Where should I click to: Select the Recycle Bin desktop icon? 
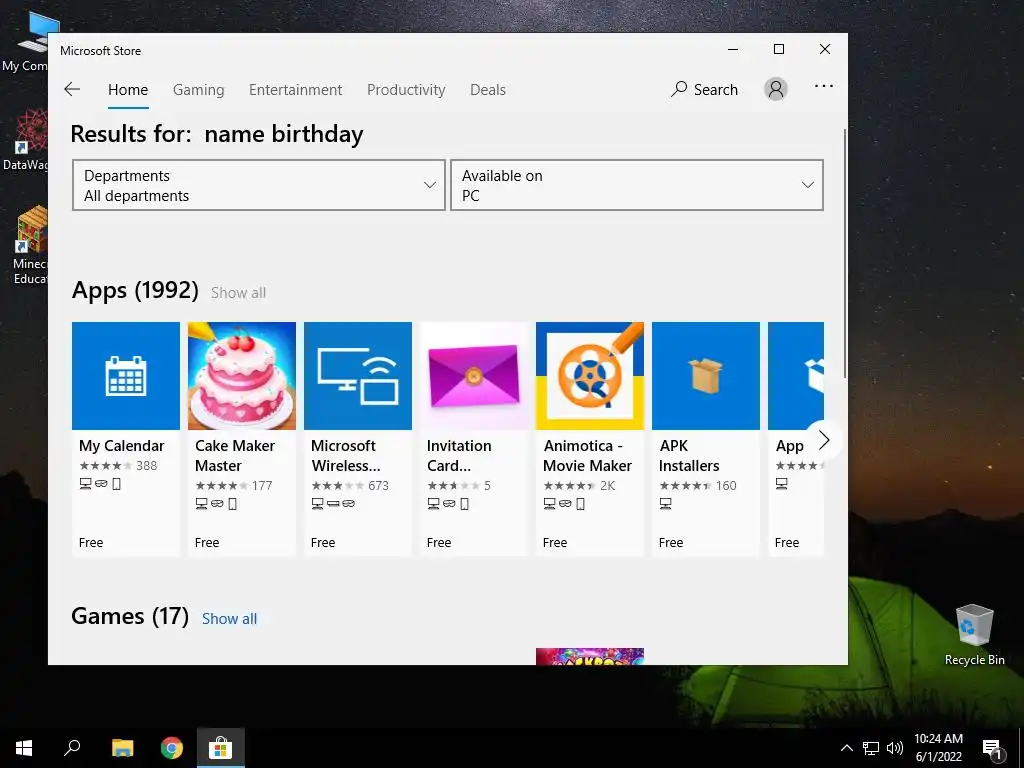pos(974,634)
